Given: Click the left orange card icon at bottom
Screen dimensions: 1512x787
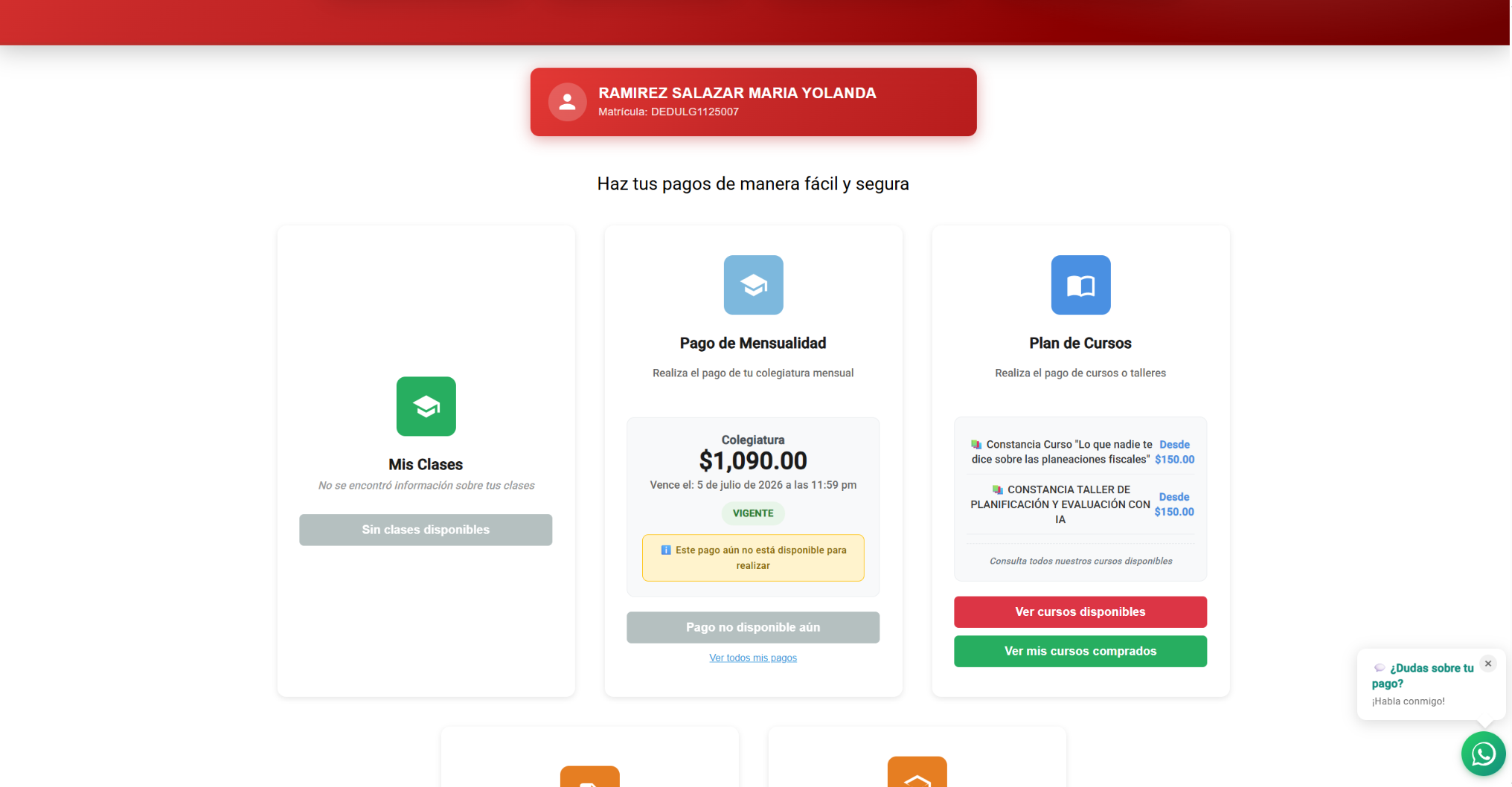Looking at the screenshot, I should (589, 777).
